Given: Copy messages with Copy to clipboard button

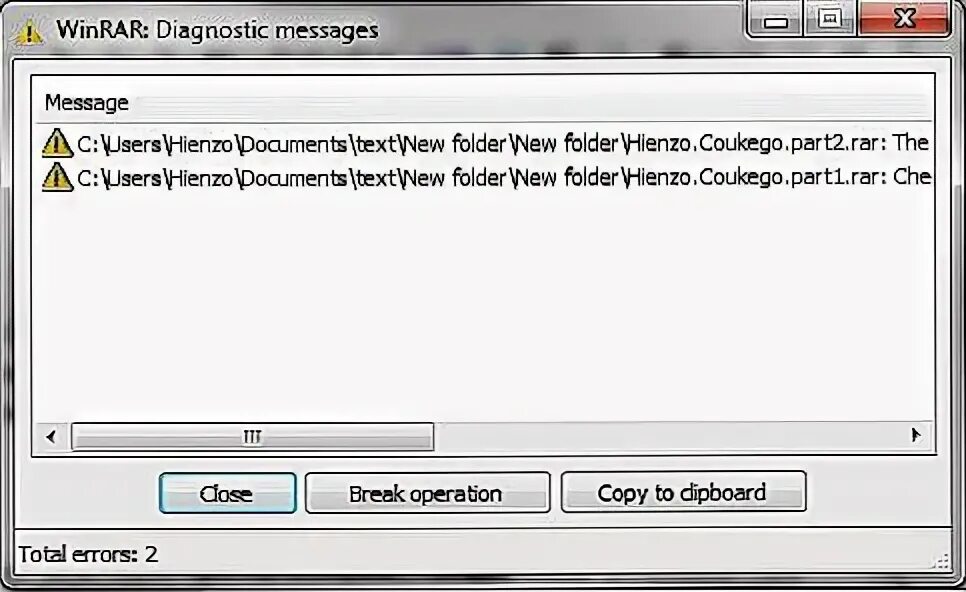Looking at the screenshot, I should click(683, 492).
